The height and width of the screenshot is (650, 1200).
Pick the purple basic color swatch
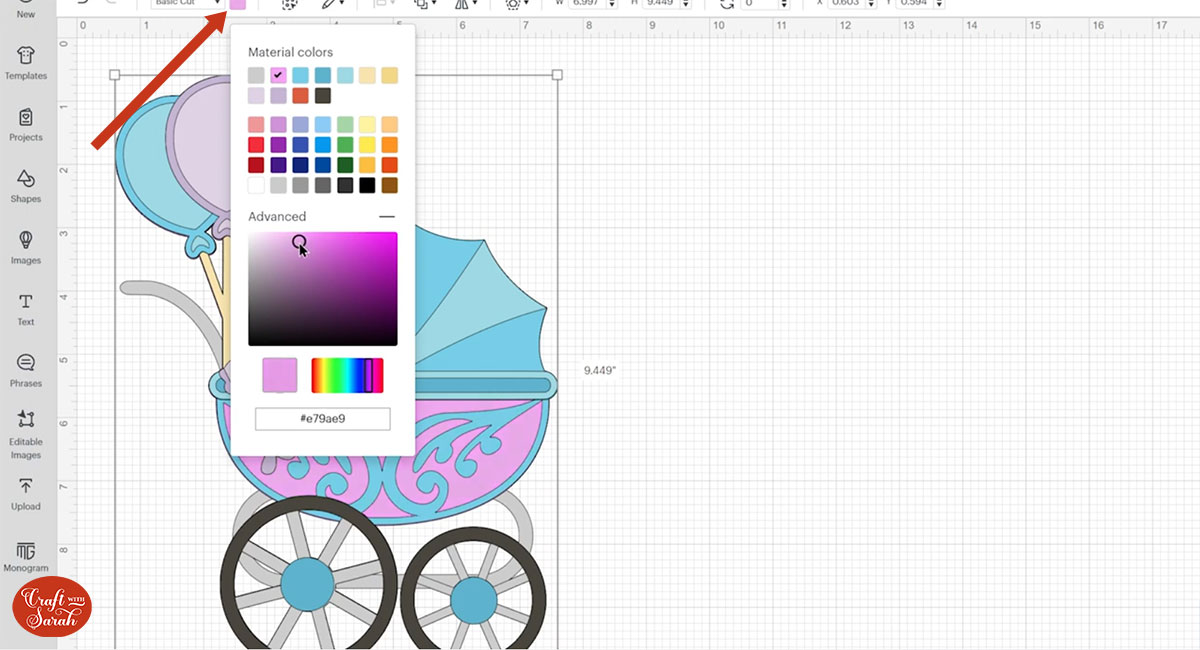point(278,145)
